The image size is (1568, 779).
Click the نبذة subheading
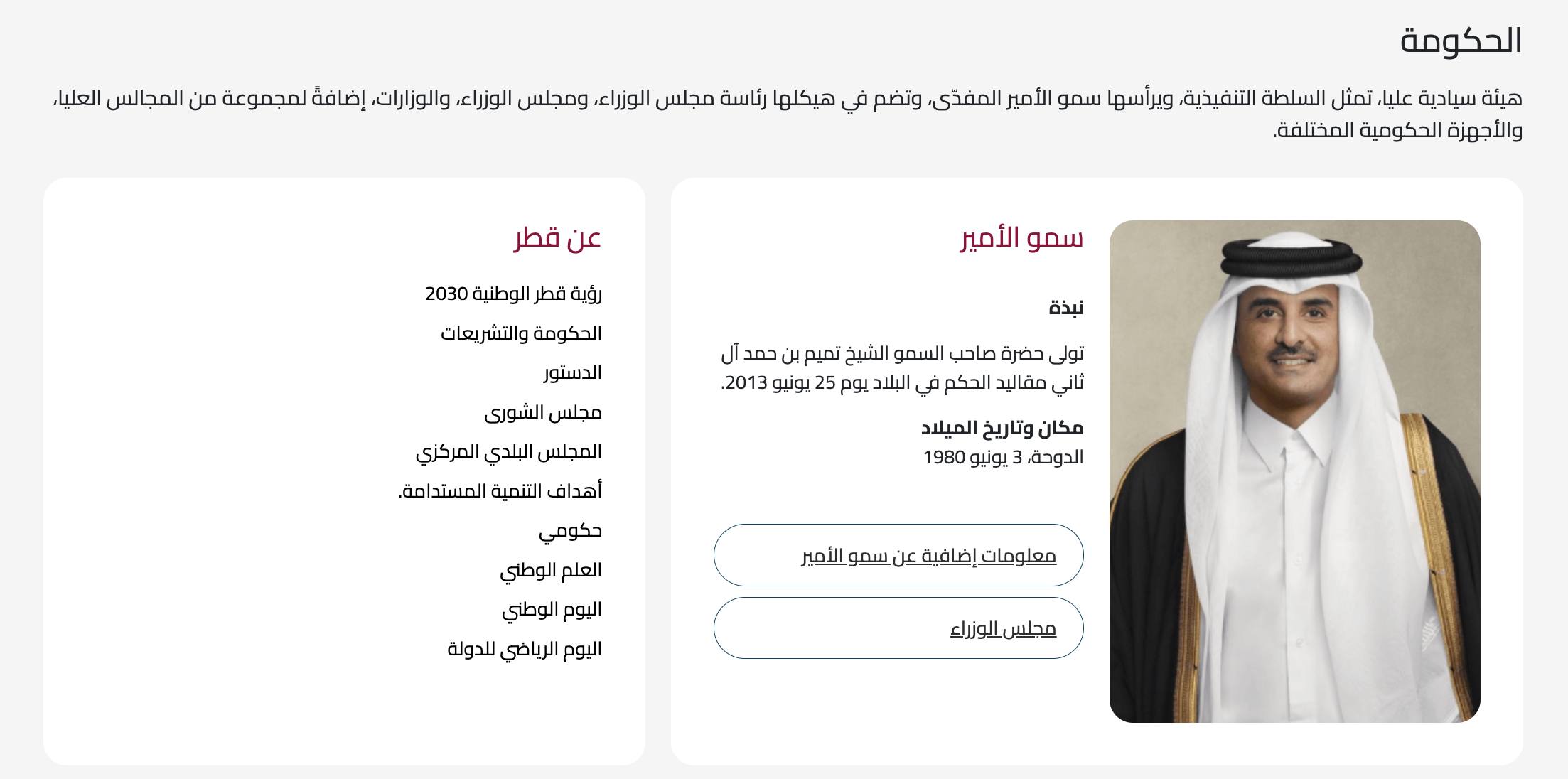point(1065,308)
